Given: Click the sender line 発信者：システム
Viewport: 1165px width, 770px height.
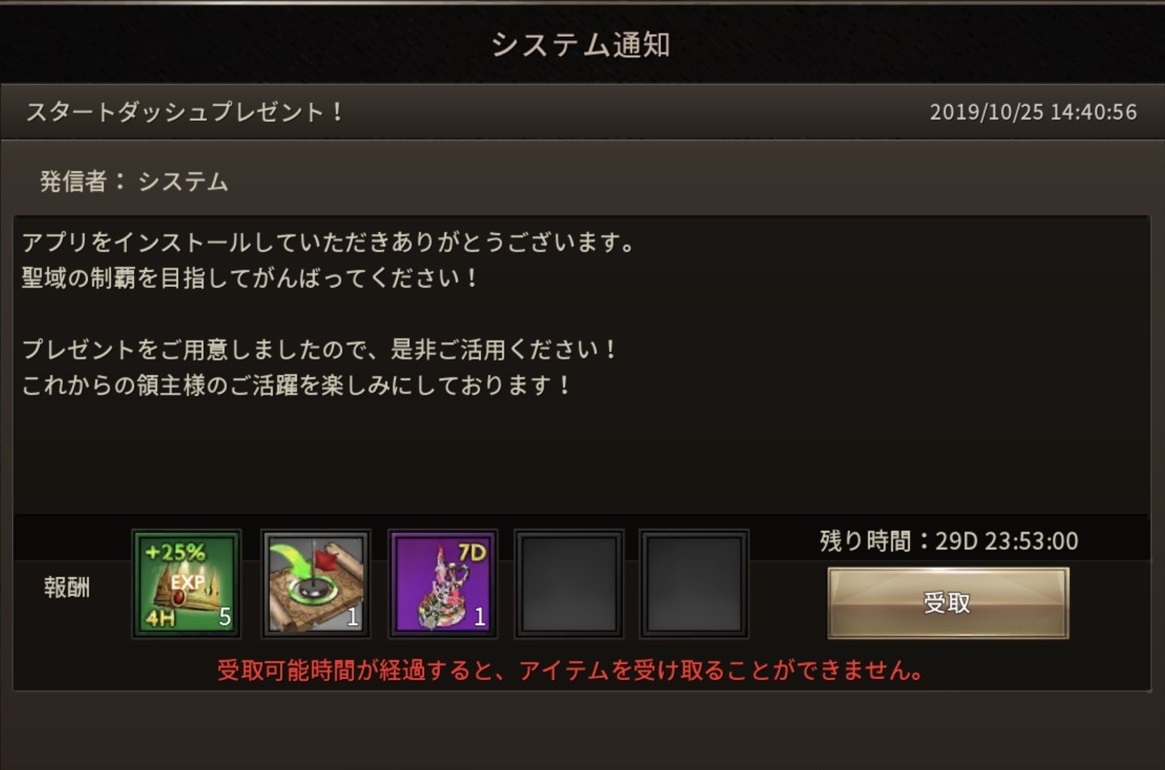Looking at the screenshot, I should (x=134, y=181).
